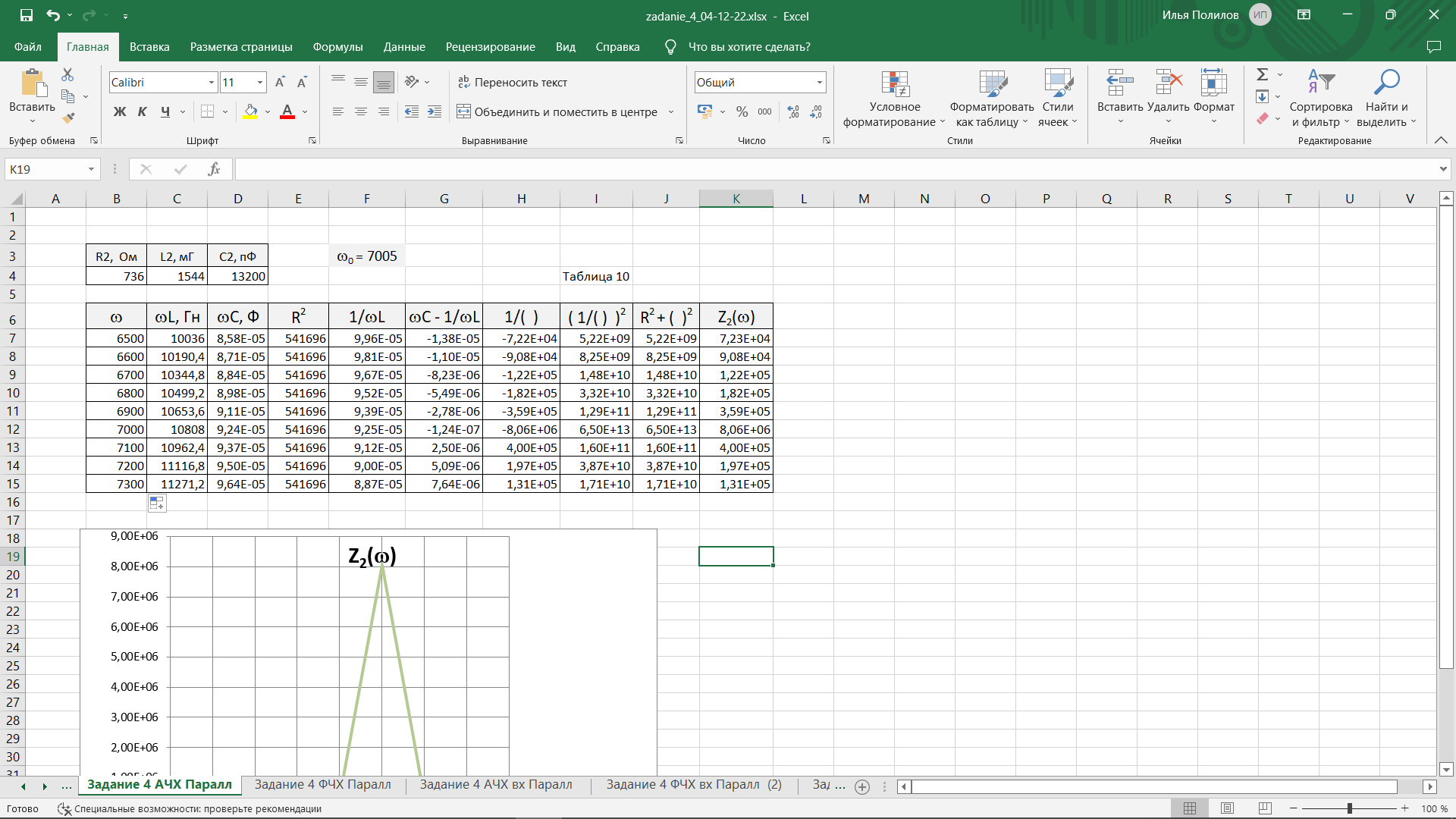Screen dimensions: 1456x819
Task: Click the Insert Function fx icon
Action: [215, 169]
